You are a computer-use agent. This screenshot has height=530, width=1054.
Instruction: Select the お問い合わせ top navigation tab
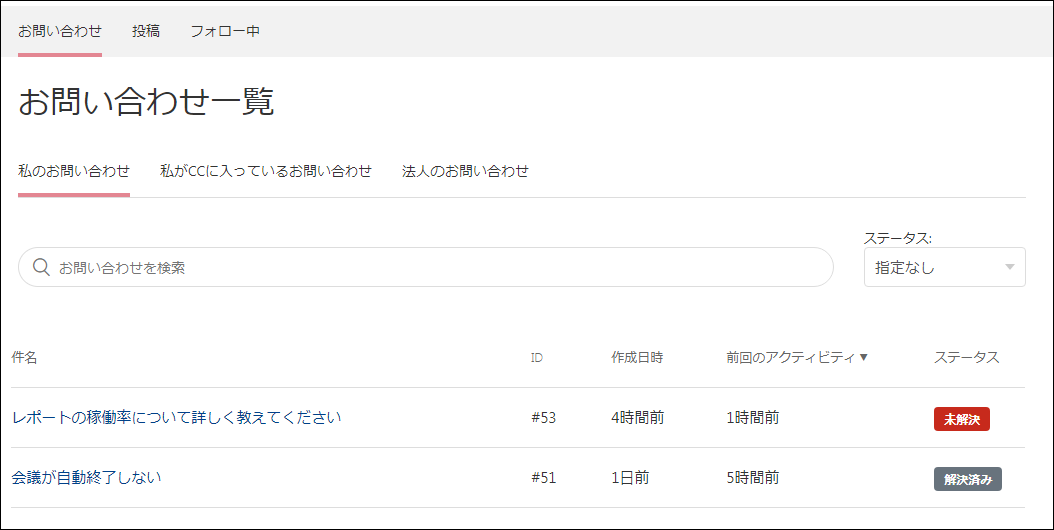(x=60, y=31)
